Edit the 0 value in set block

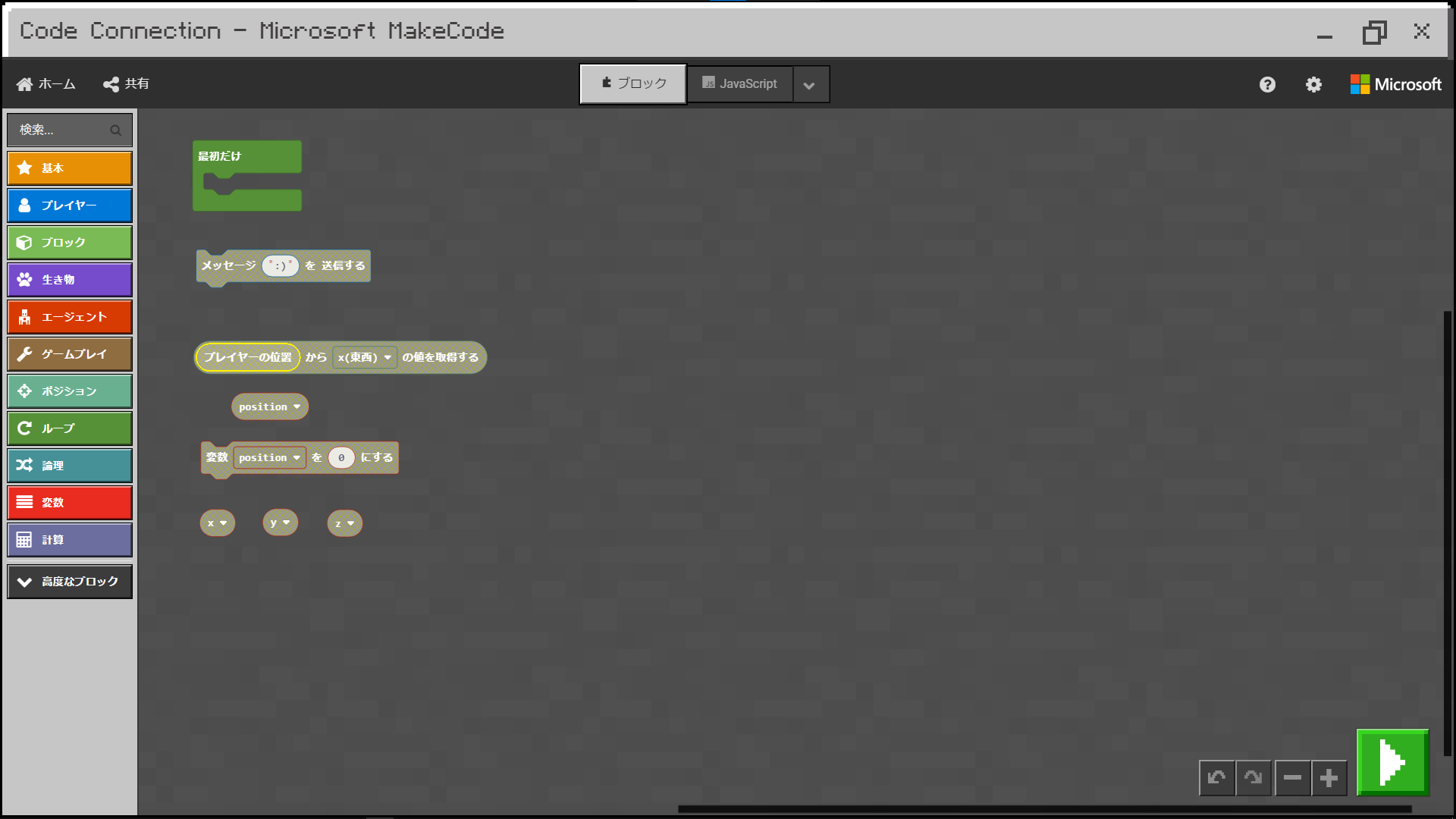[x=341, y=457]
